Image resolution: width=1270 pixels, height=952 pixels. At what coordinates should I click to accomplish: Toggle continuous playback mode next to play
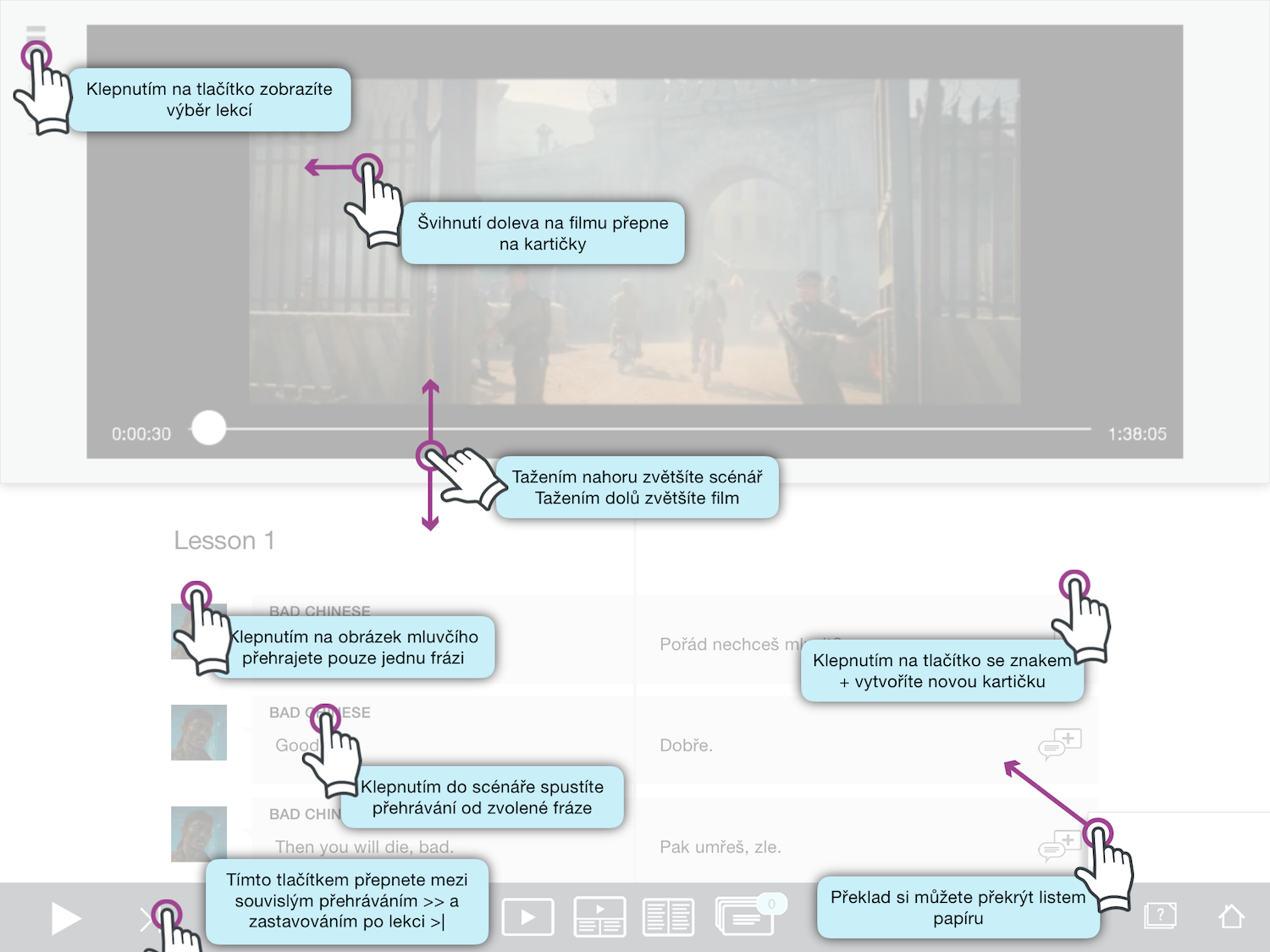tap(146, 919)
